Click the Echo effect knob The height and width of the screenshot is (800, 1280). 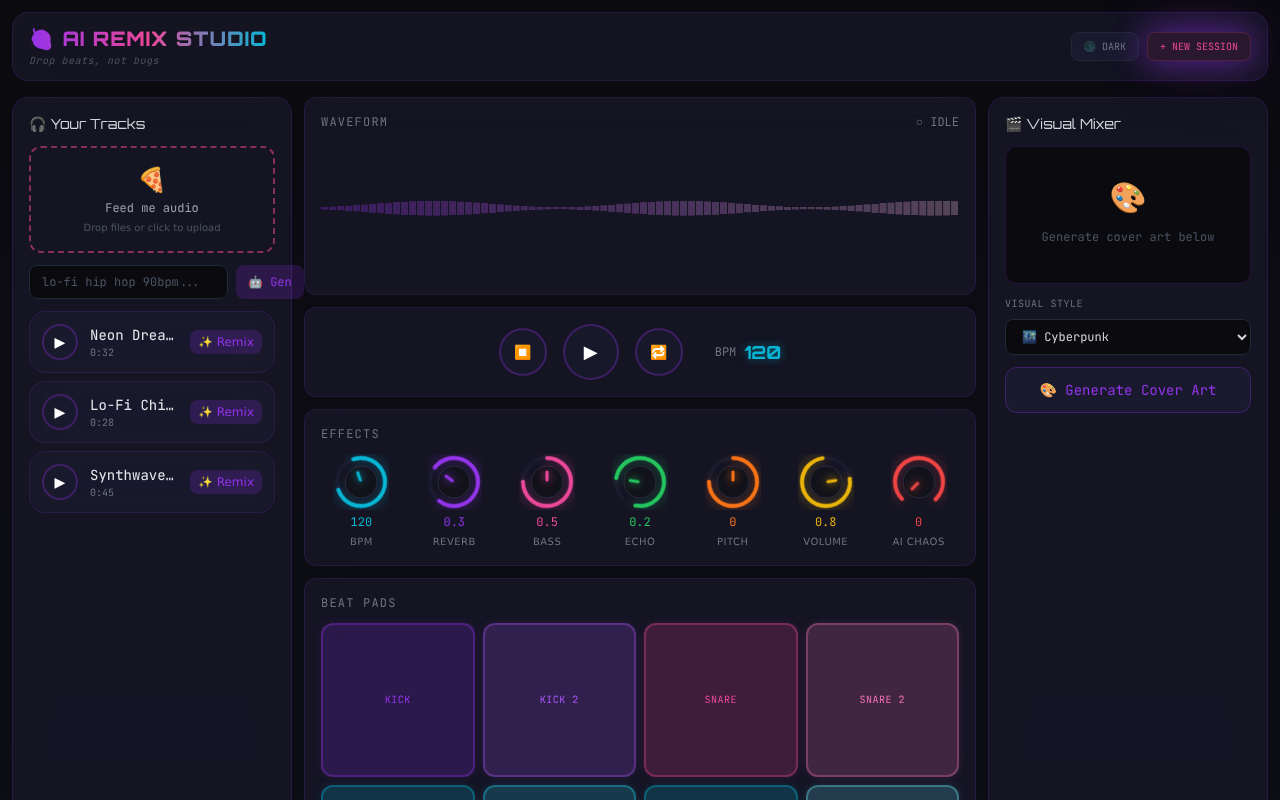(640, 482)
